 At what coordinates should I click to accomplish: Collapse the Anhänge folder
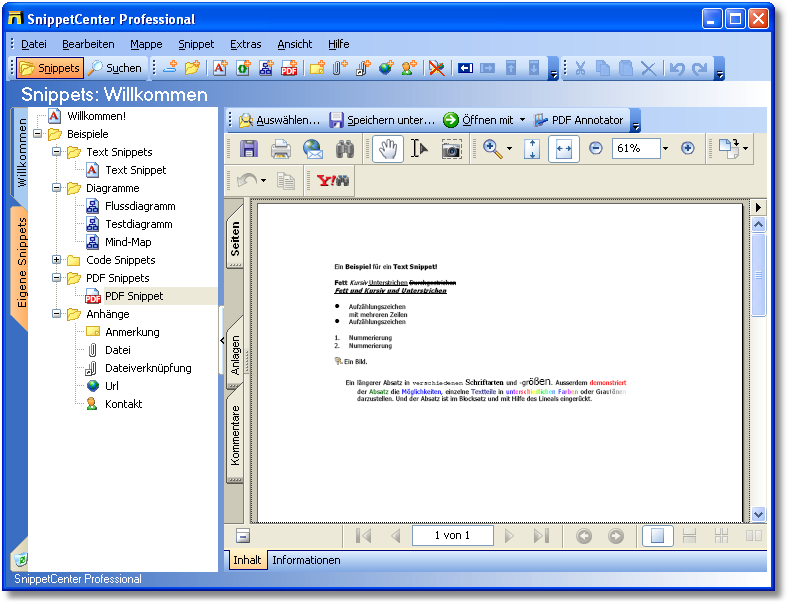click(56, 314)
